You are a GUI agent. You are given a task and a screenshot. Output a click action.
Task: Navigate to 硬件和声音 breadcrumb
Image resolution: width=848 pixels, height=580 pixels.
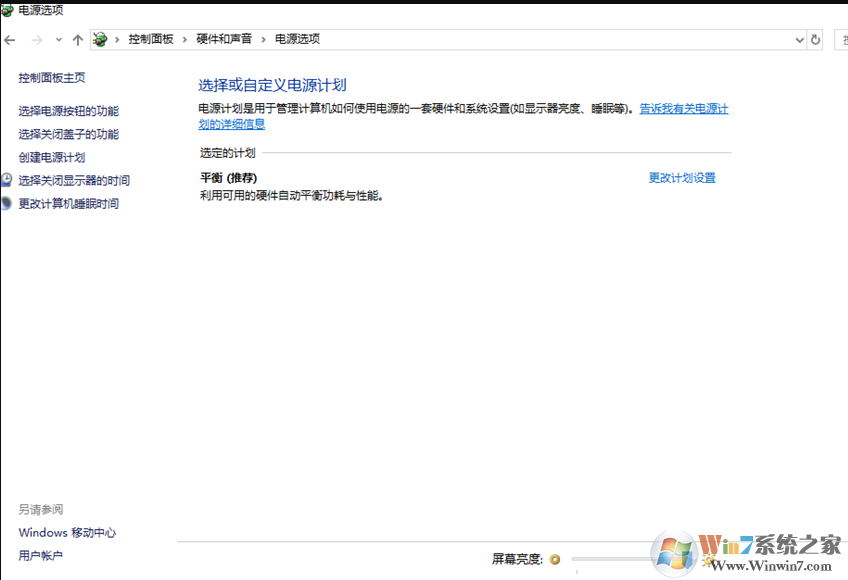coord(224,39)
